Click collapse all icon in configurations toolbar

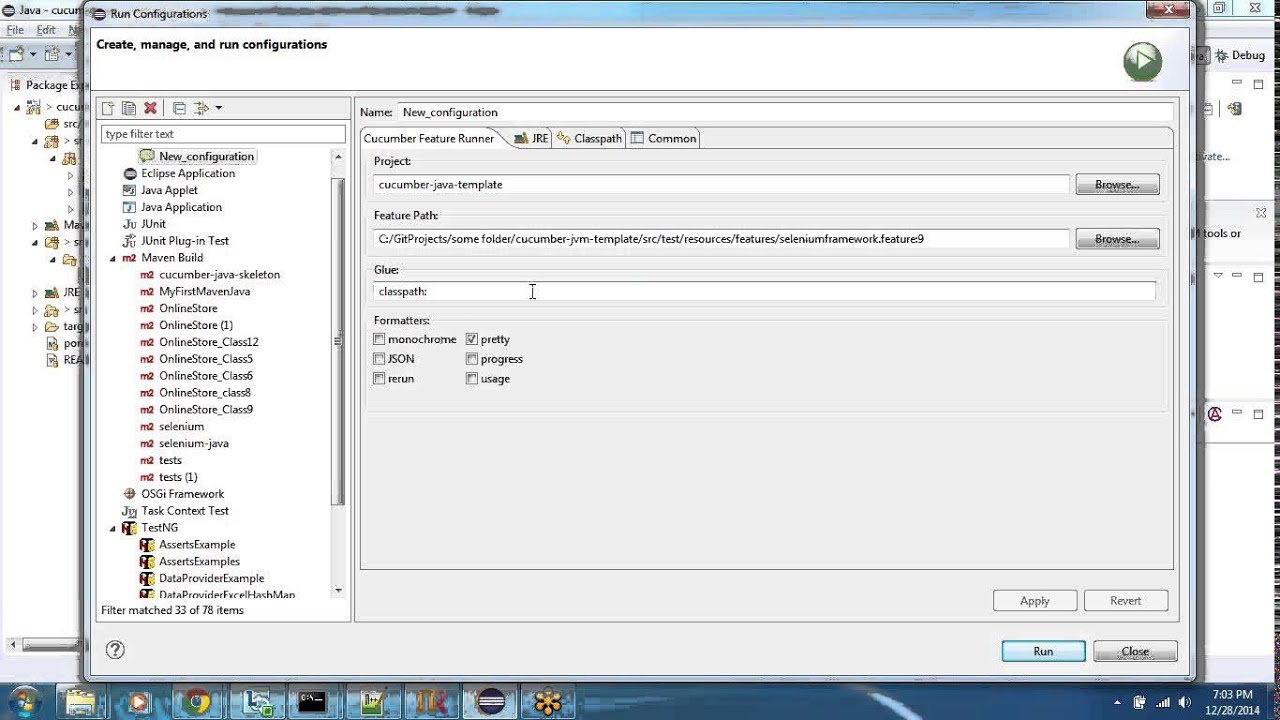click(179, 108)
